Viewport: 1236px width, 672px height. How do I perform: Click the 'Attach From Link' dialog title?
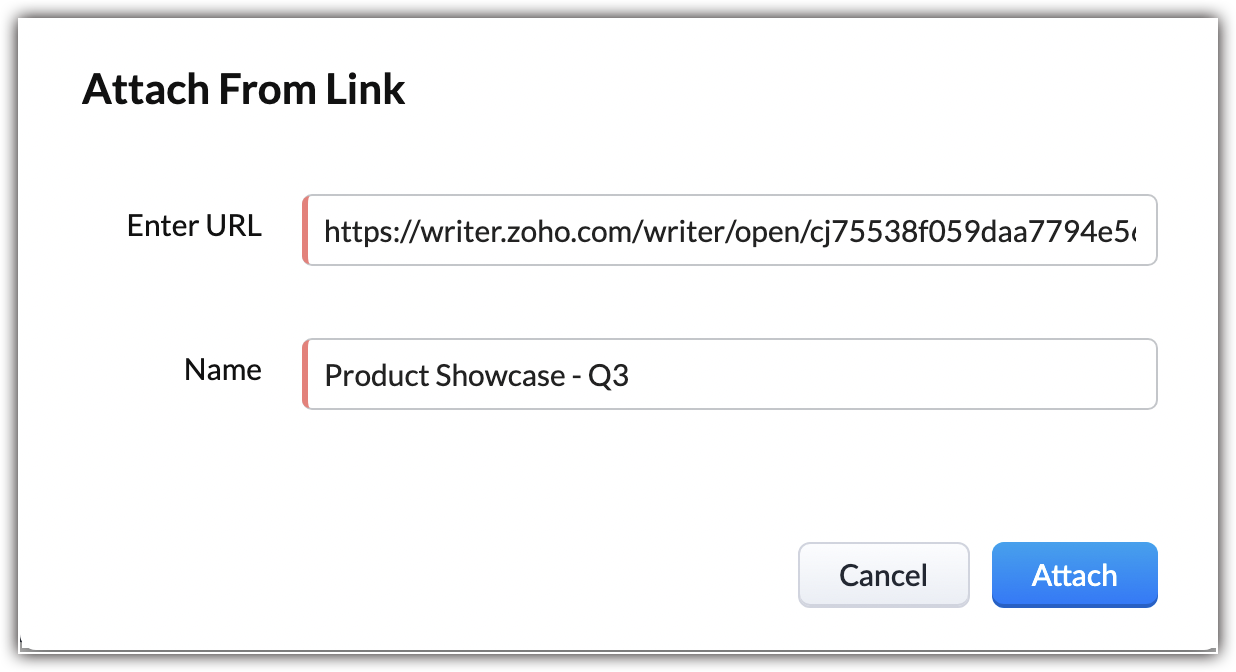[x=243, y=89]
